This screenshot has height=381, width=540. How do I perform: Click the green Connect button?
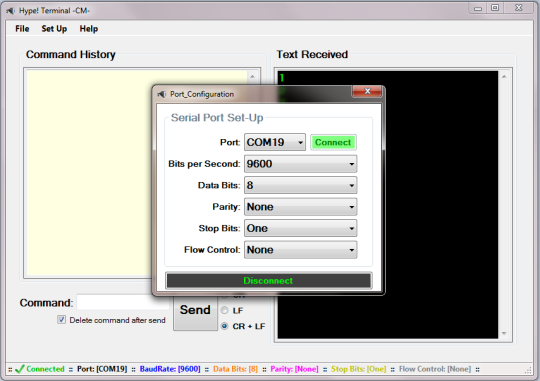click(333, 142)
